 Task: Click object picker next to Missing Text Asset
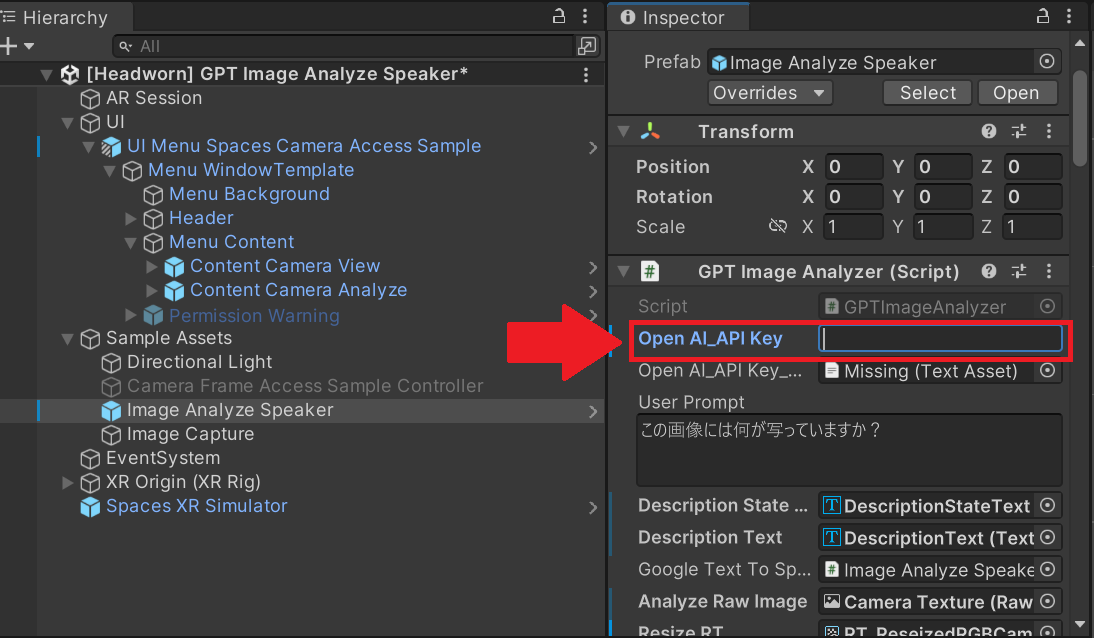(x=1047, y=371)
